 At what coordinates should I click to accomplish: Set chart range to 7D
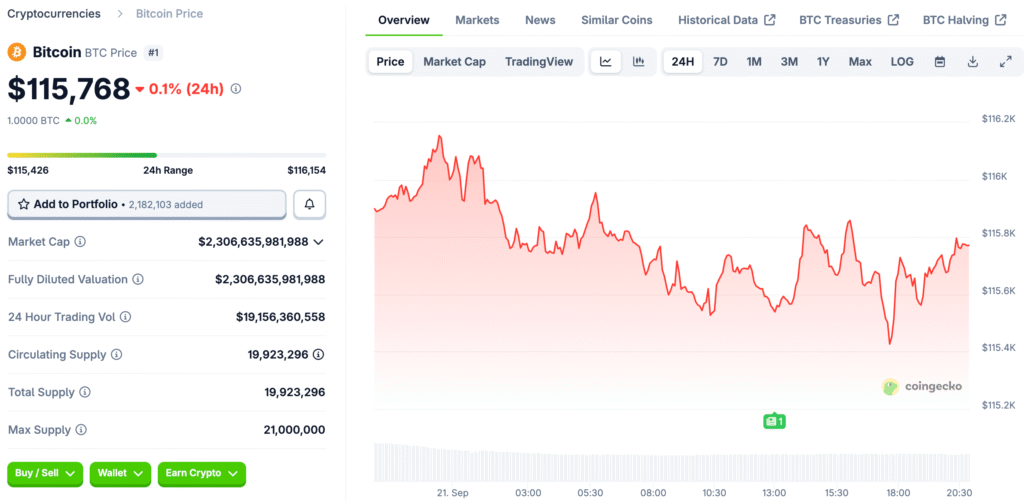point(720,62)
